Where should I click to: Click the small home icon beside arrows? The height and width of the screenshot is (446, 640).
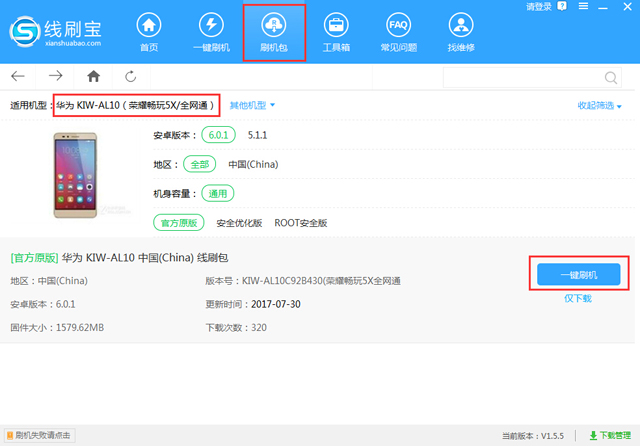pyautogui.click(x=93, y=76)
